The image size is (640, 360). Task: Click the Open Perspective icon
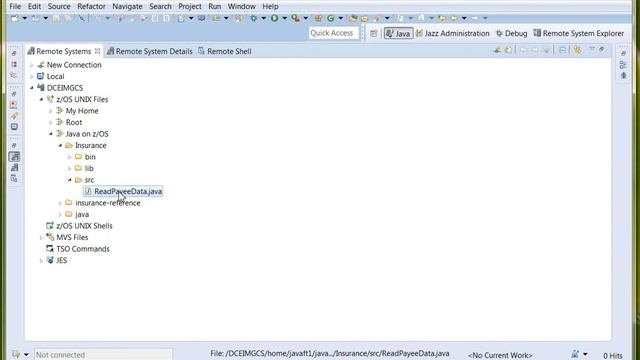coord(373,33)
